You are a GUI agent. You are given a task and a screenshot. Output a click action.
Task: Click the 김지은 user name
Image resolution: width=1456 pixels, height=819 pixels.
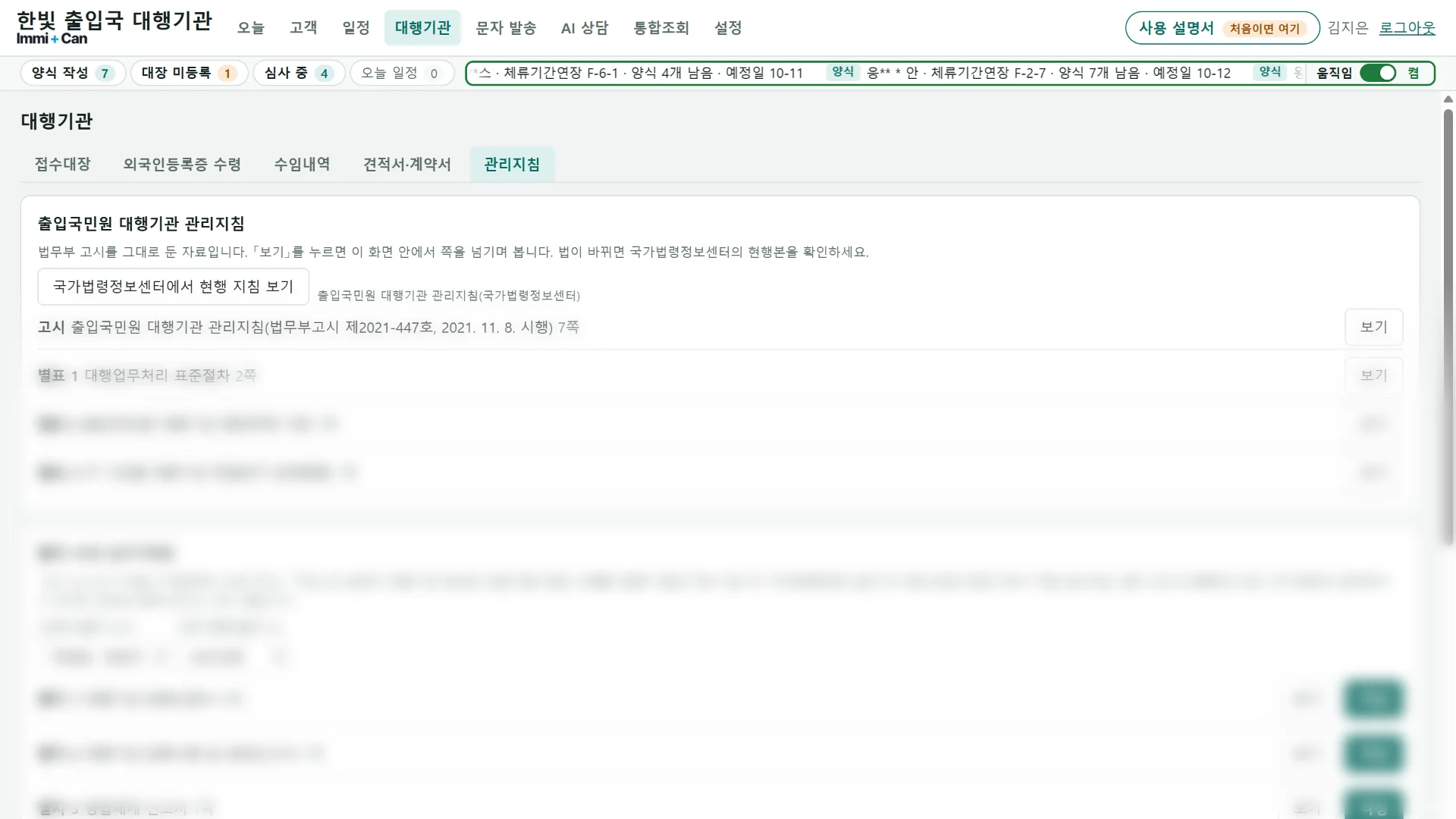1348,28
